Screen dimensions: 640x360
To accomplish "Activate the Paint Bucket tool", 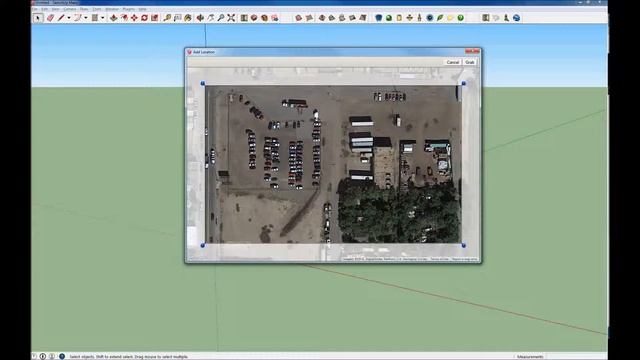I will 187,18.
